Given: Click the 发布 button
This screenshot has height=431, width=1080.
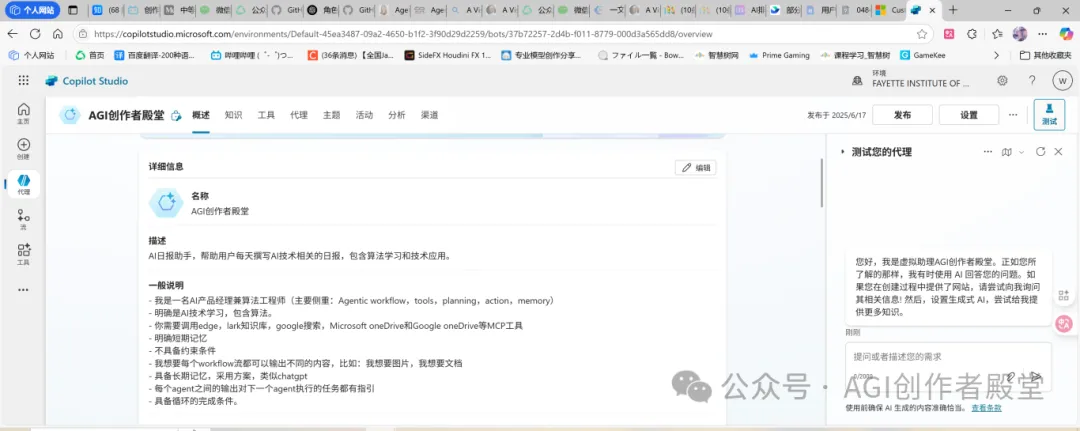Looking at the screenshot, I should pyautogui.click(x=902, y=115).
